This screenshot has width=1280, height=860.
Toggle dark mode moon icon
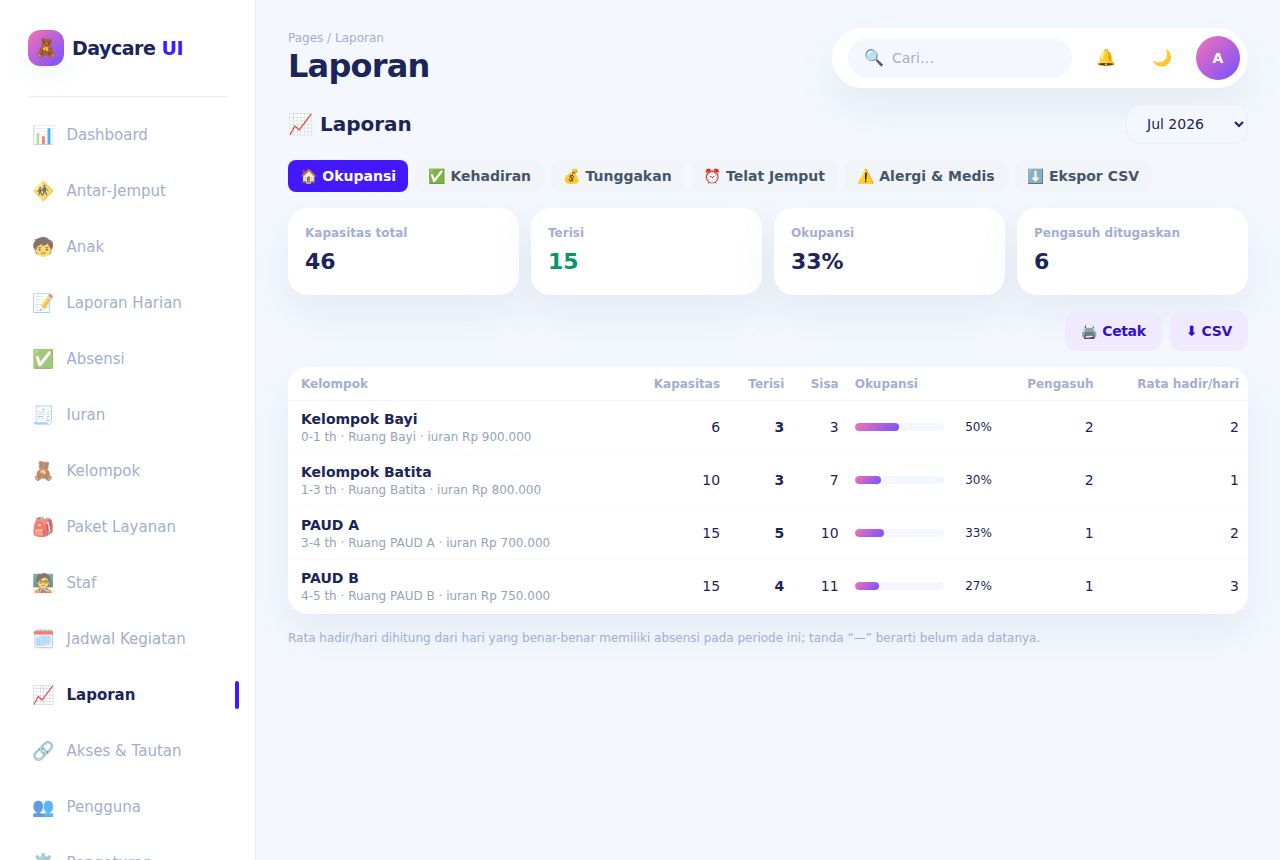pos(1162,58)
